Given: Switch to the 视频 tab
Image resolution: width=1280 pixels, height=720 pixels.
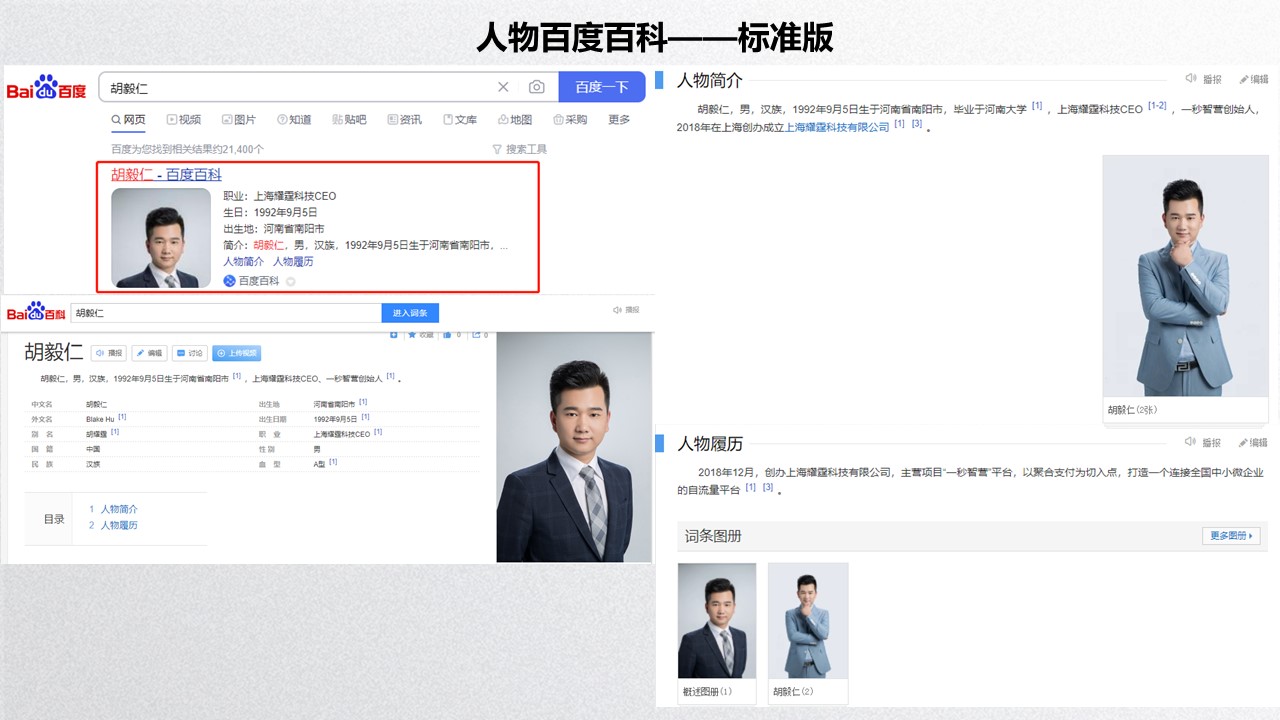Looking at the screenshot, I should (x=184, y=119).
